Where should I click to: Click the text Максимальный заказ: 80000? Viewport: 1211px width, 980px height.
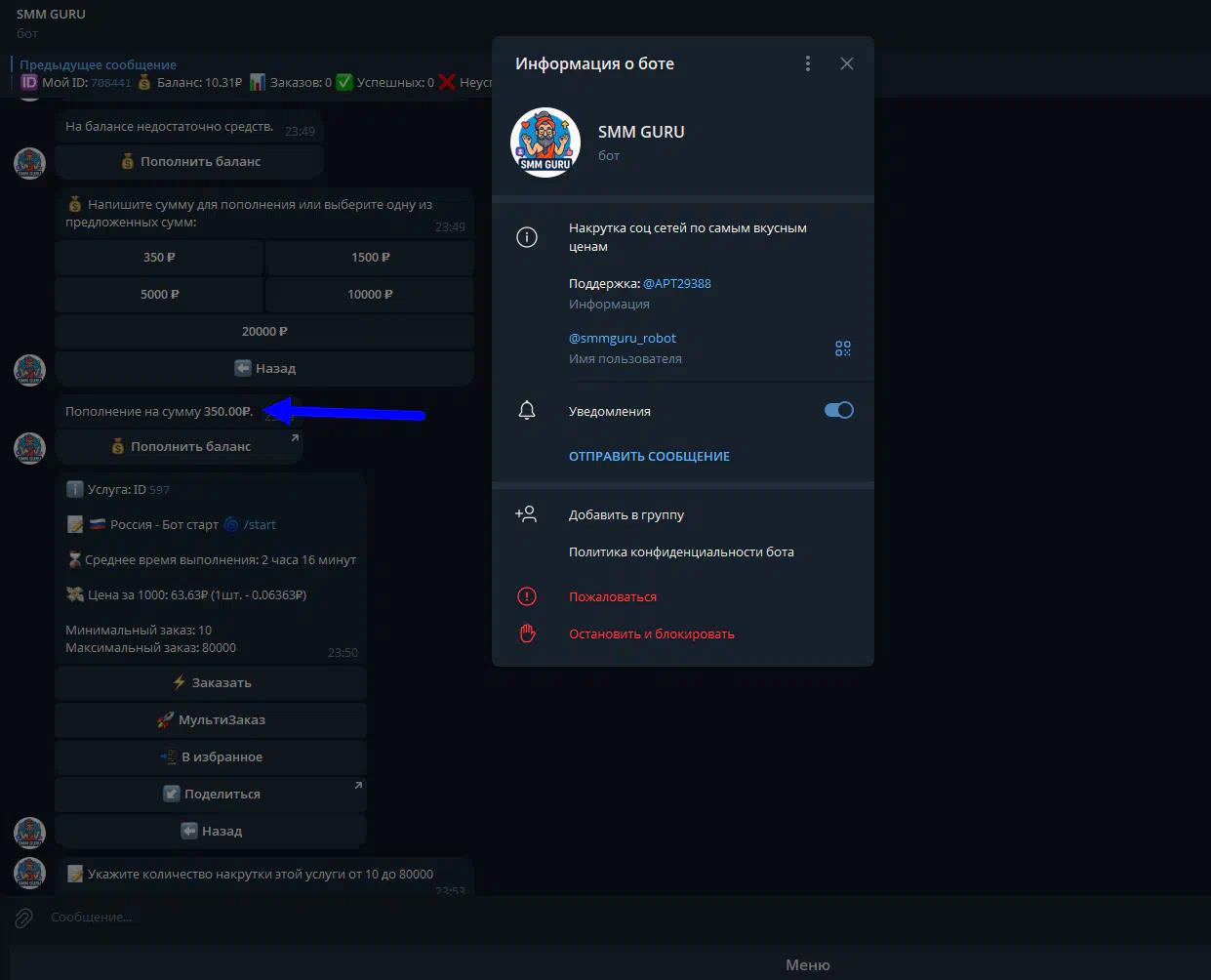[150, 648]
